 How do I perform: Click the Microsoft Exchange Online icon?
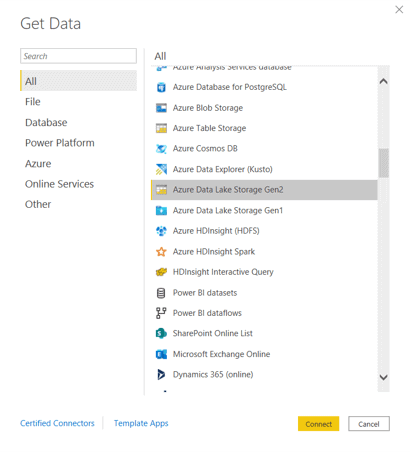tap(161, 354)
